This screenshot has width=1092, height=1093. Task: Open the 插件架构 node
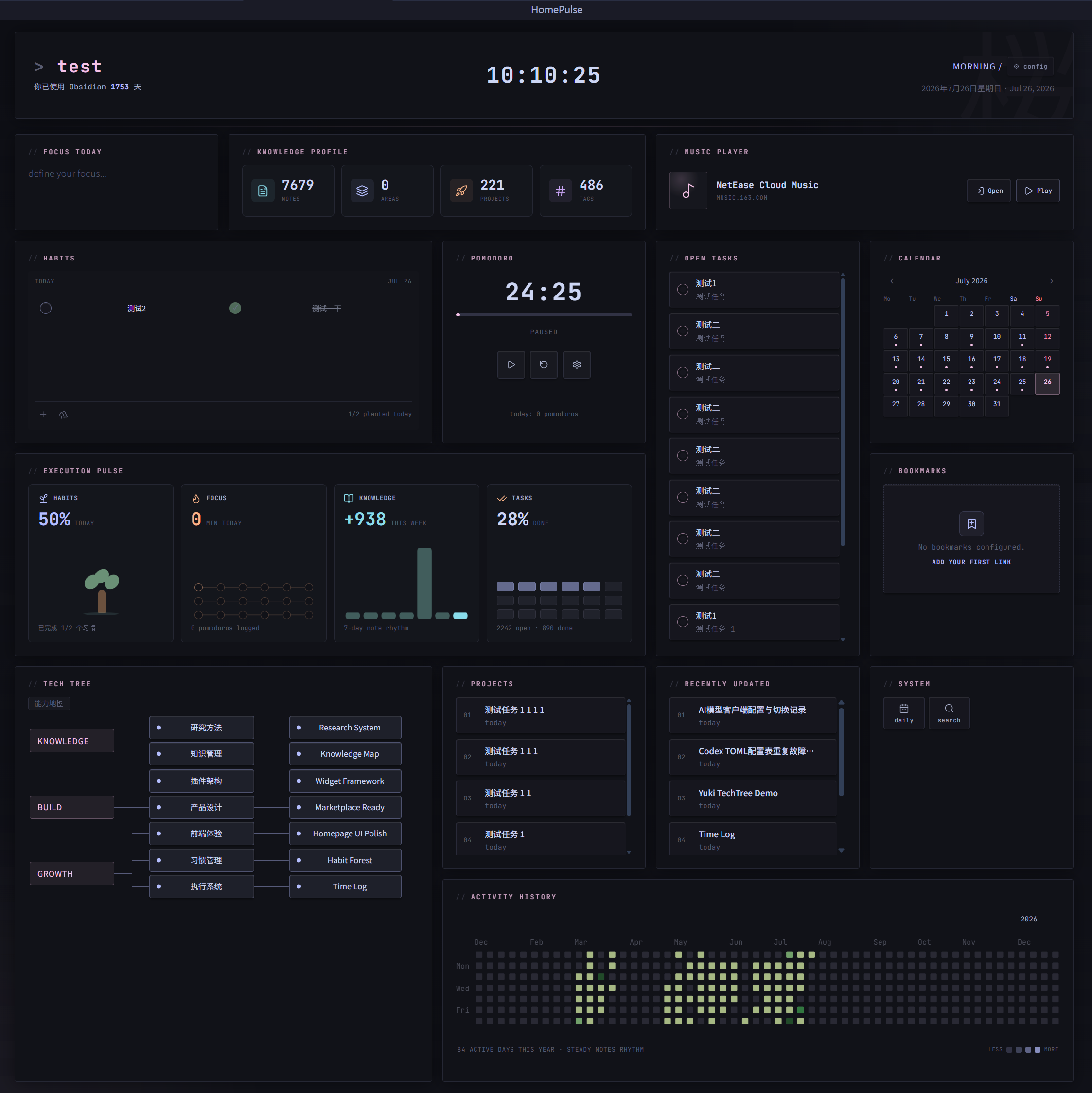point(202,781)
